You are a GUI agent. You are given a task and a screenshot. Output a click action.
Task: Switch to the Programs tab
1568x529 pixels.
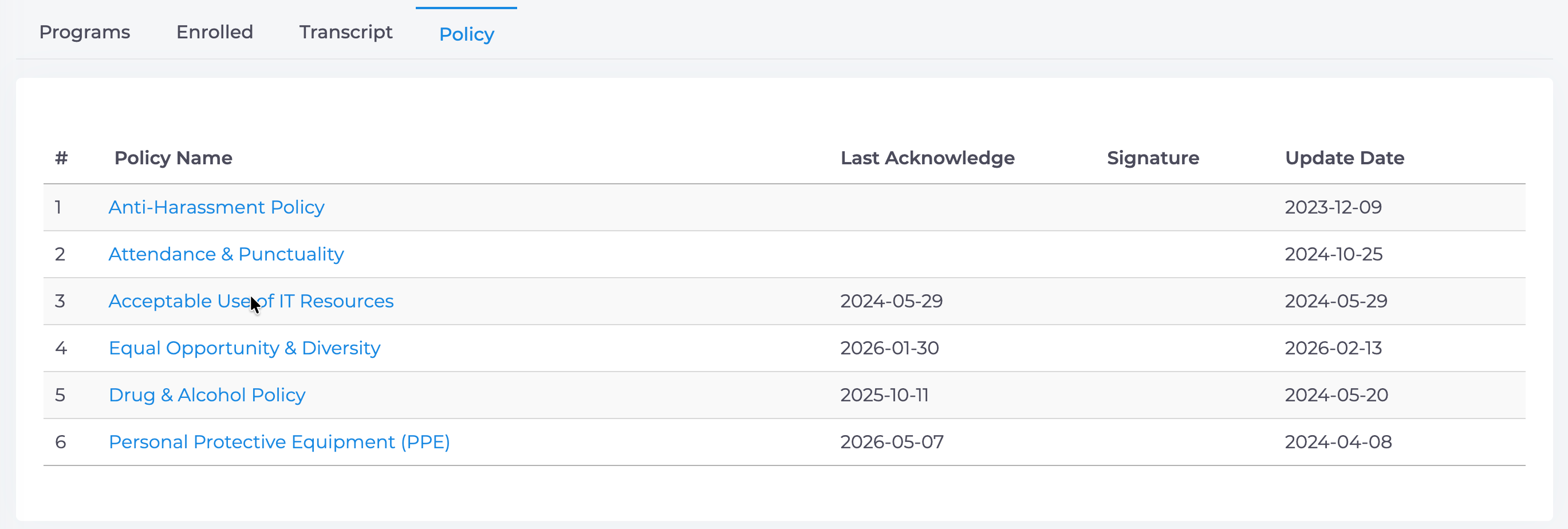[85, 32]
